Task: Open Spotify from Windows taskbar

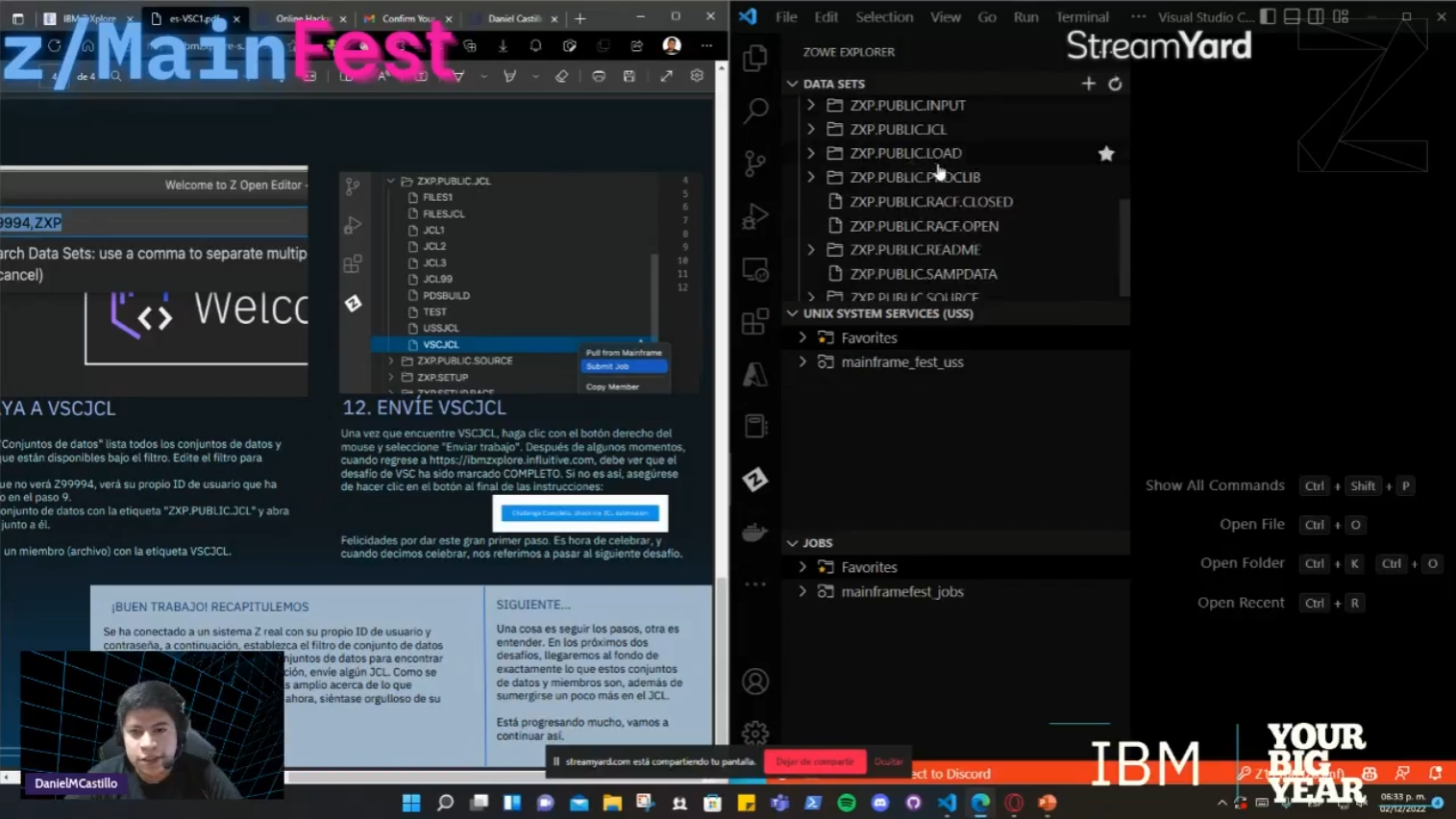Action: 847,803
